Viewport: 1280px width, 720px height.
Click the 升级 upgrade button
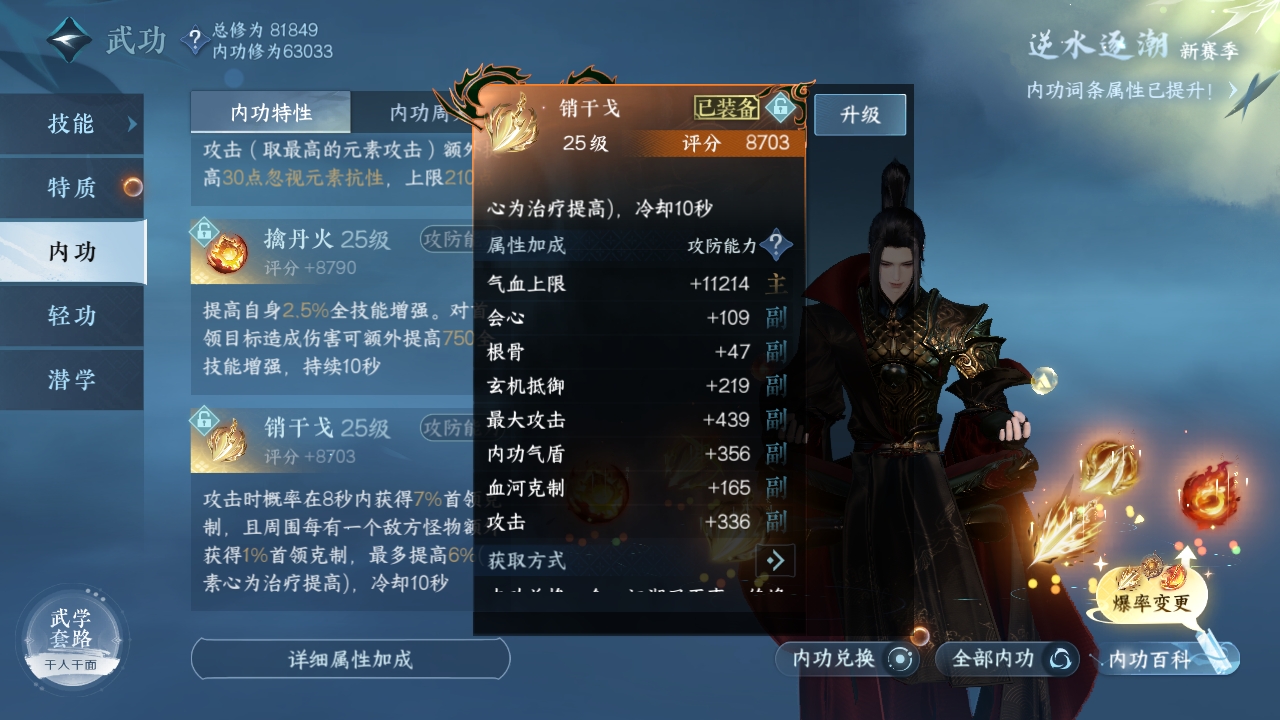pyautogui.click(x=860, y=115)
